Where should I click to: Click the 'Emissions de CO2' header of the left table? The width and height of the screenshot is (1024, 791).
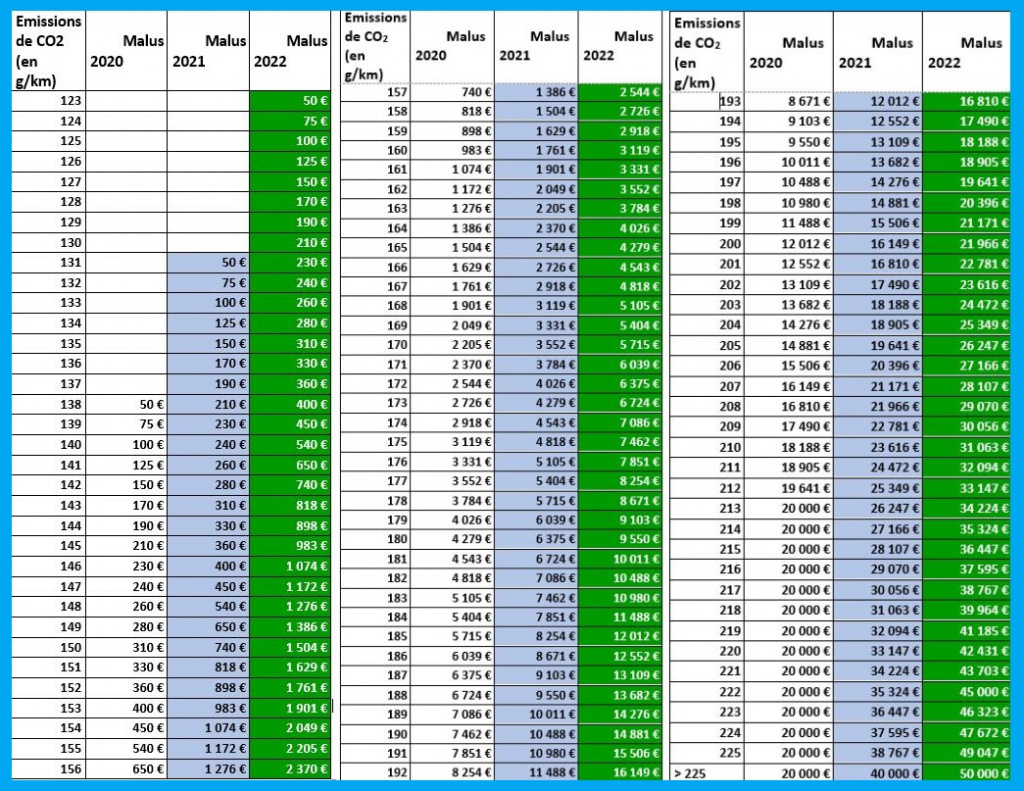tap(48, 51)
